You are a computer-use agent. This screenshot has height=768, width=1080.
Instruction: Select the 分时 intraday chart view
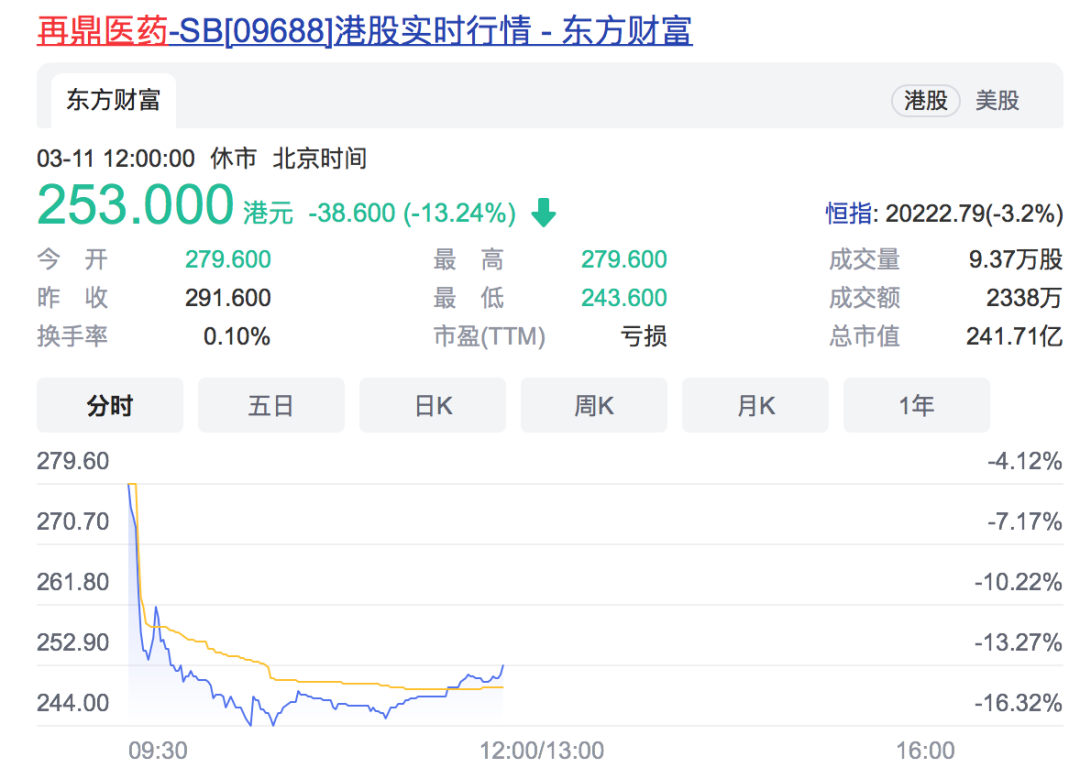(110, 405)
